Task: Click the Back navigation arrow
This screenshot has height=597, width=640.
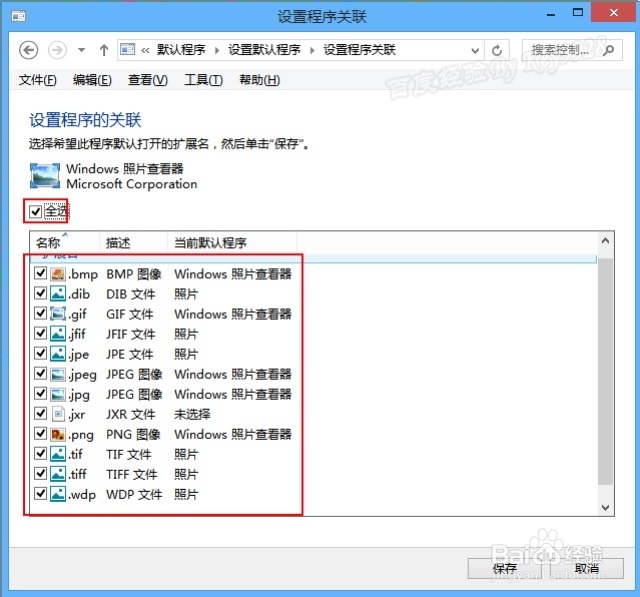Action: click(29, 50)
